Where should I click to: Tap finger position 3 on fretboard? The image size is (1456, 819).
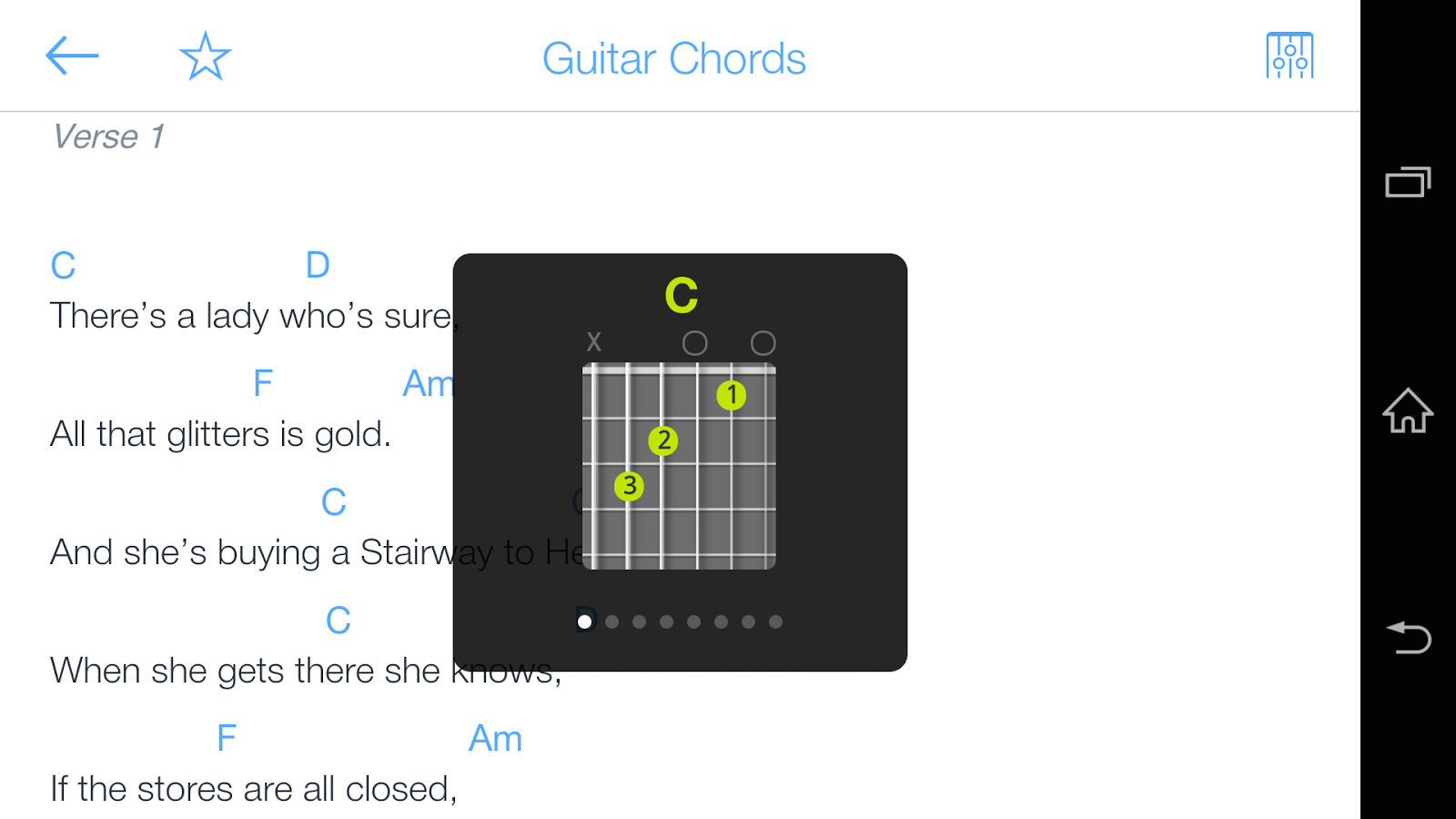pyautogui.click(x=629, y=486)
